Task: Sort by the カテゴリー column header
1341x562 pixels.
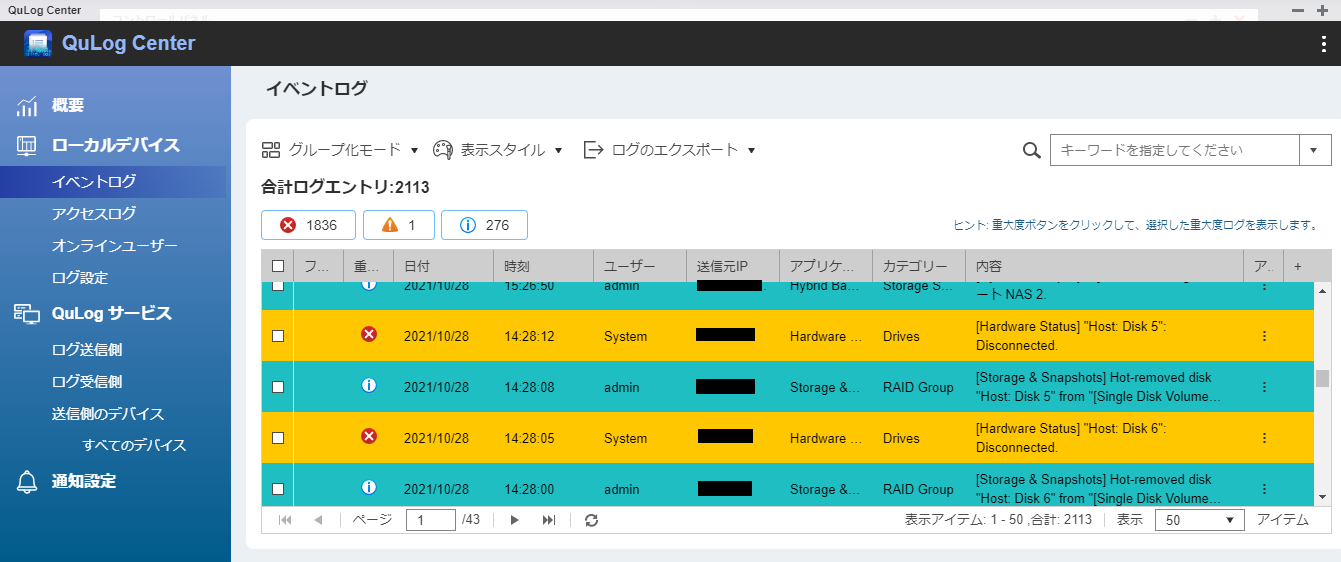Action: coord(918,267)
